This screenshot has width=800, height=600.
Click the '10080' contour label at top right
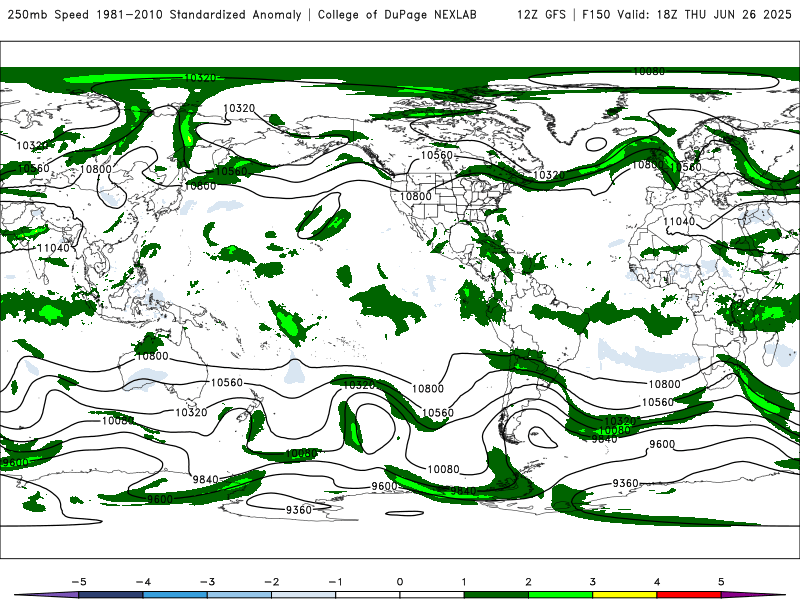[649, 71]
